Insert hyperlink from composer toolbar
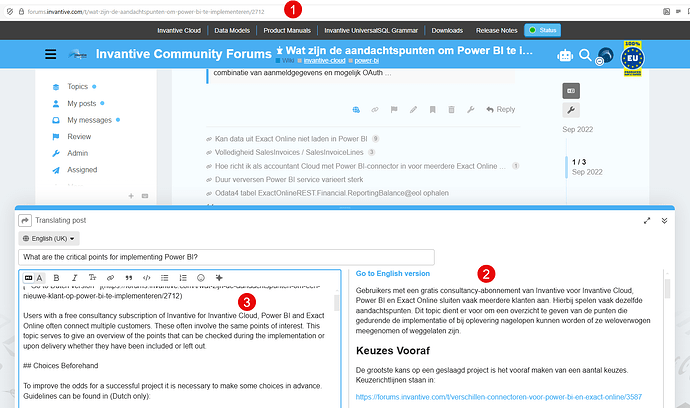 pos(110,278)
